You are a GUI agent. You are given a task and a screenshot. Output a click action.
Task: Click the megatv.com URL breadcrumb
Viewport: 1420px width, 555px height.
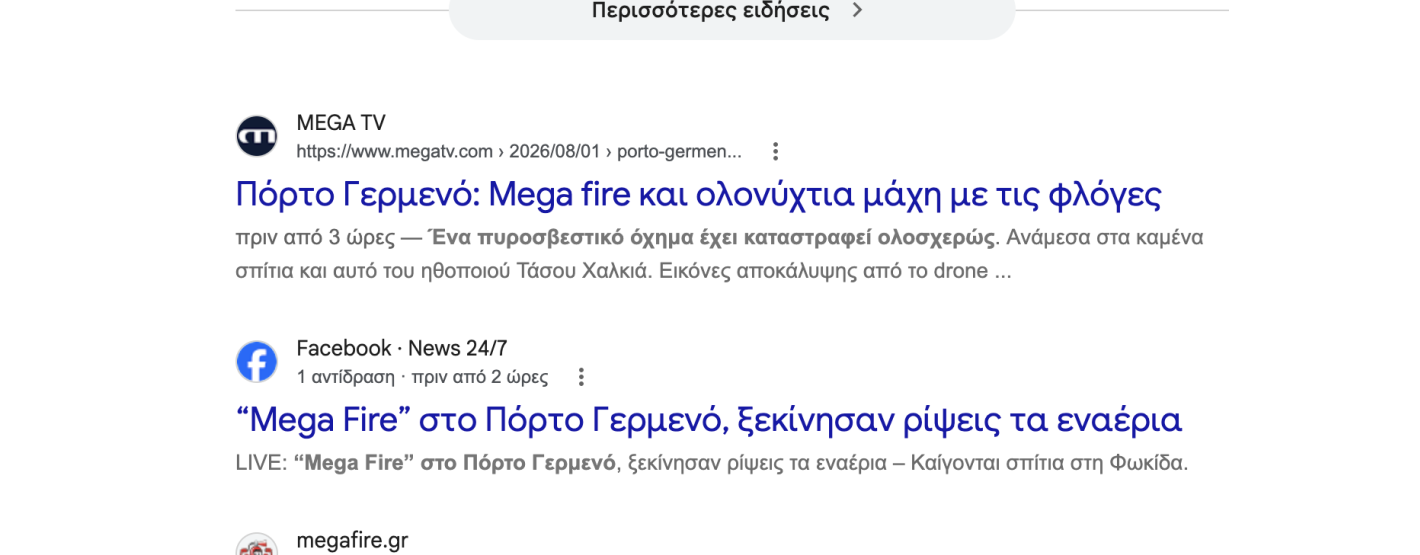coord(519,152)
